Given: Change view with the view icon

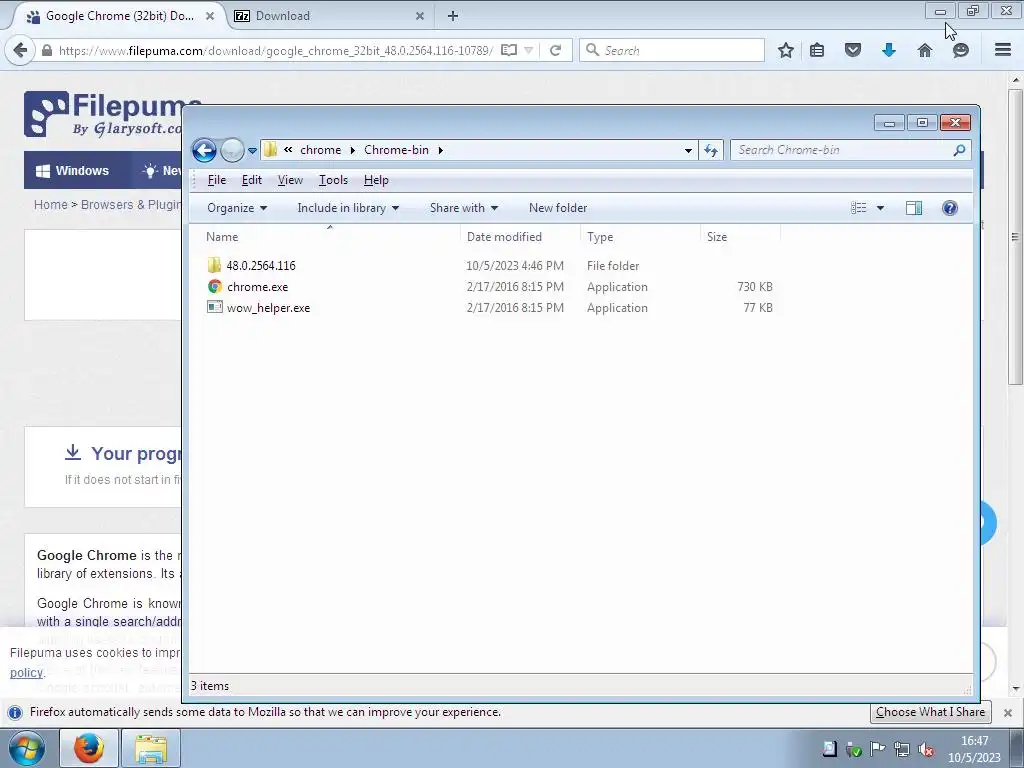Looking at the screenshot, I should 859,208.
